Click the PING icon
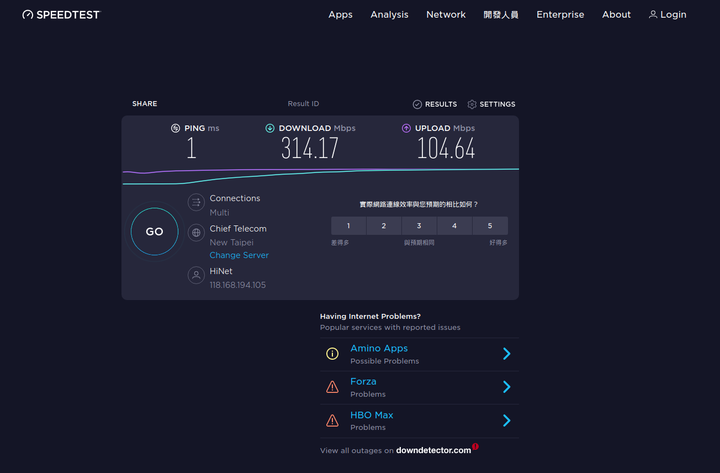This screenshot has height=473, width=720. 175,128
